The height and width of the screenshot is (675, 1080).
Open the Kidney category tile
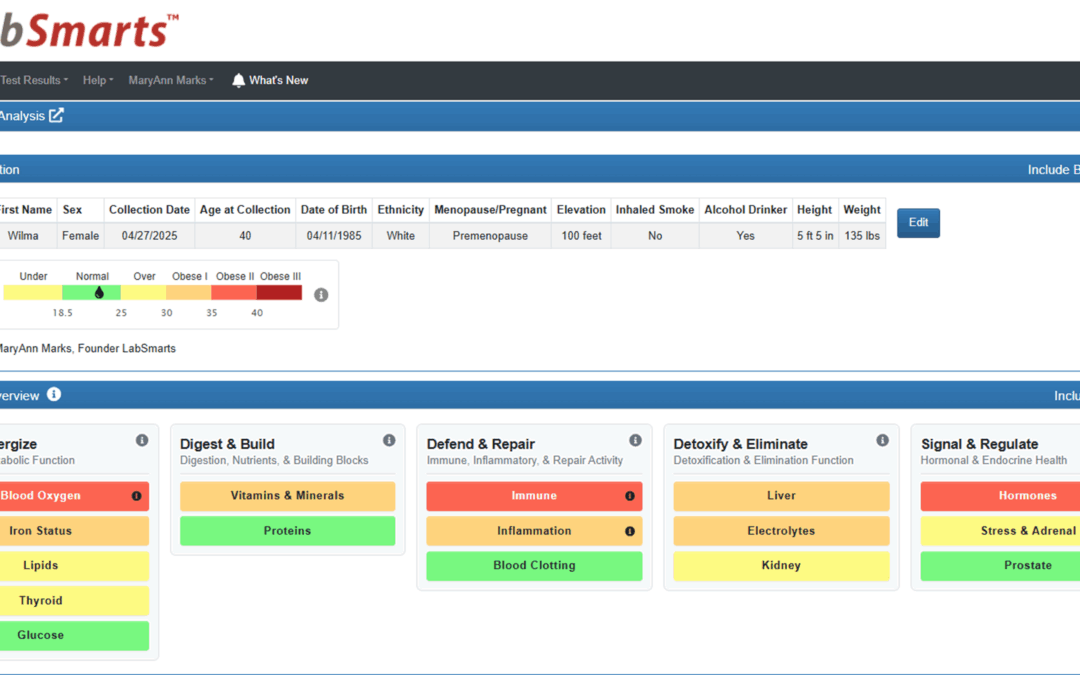tap(781, 565)
